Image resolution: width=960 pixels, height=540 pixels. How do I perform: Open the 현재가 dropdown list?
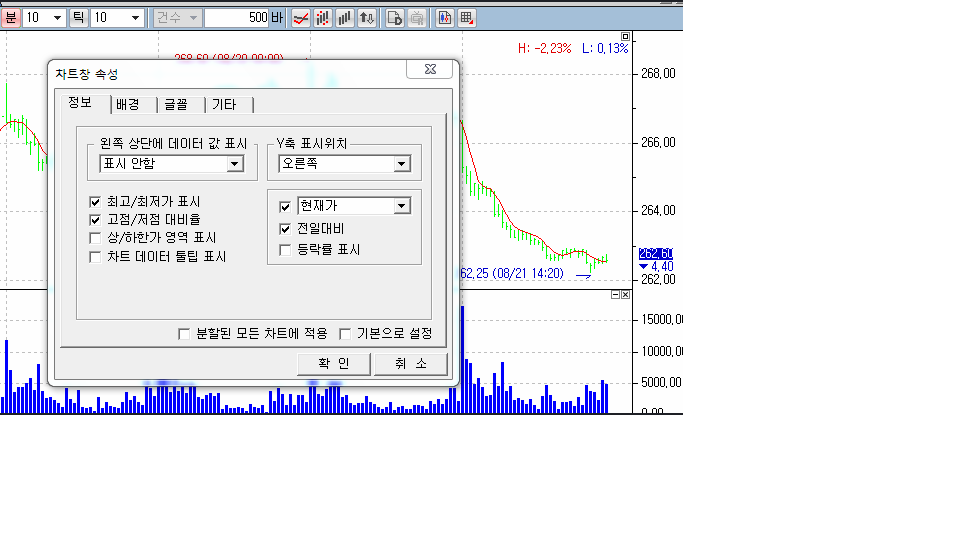pos(401,206)
